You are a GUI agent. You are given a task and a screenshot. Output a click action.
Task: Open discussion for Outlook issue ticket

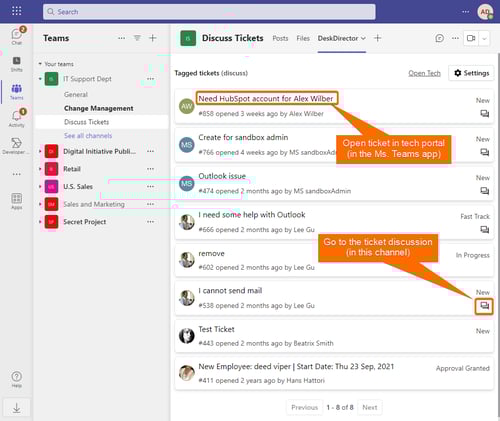(x=484, y=191)
